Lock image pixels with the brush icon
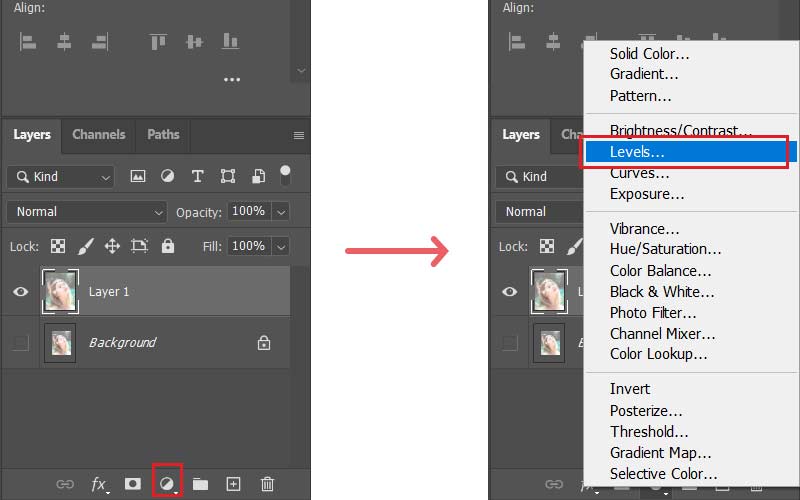Image resolution: width=800 pixels, height=500 pixels. point(86,246)
